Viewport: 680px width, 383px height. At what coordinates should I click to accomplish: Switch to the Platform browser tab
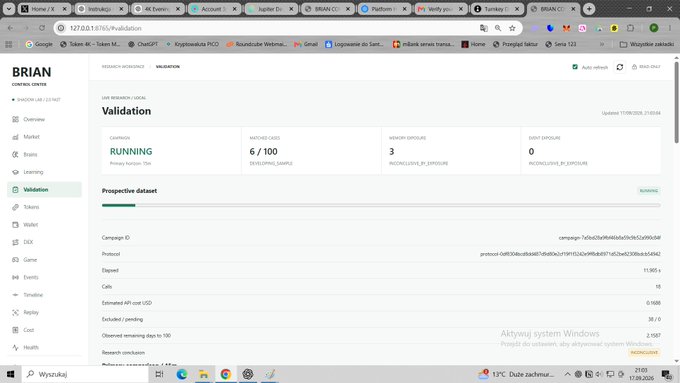coord(383,9)
